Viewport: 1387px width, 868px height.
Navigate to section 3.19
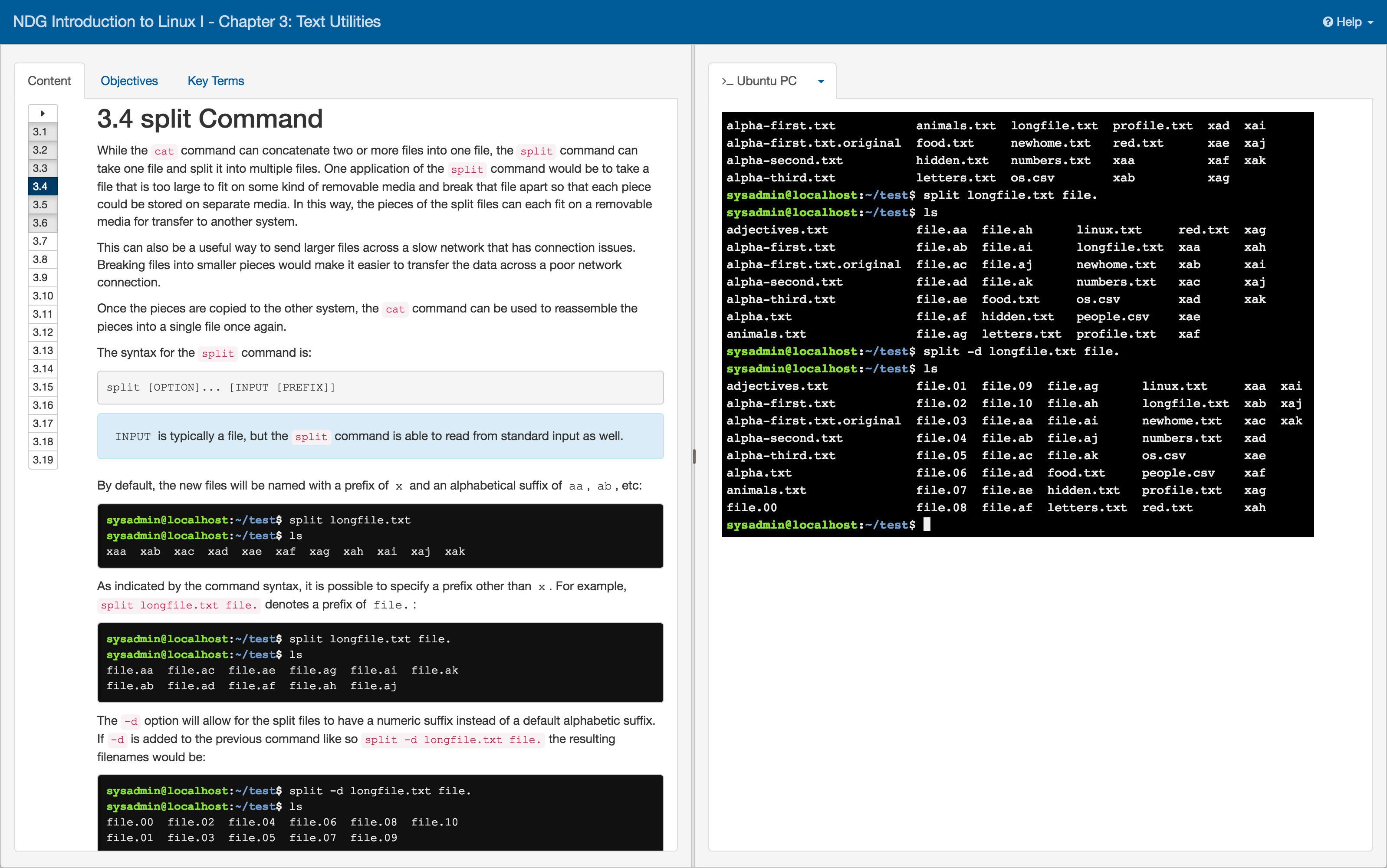(43, 460)
